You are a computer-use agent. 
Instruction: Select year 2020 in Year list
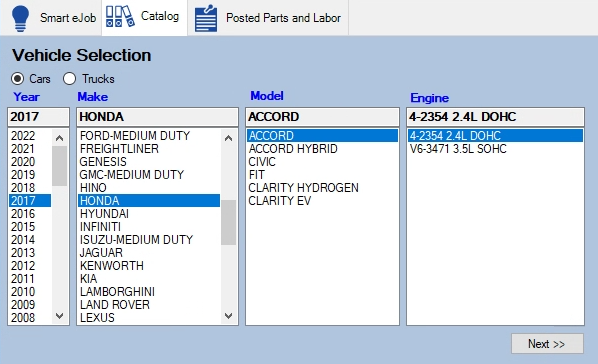coord(30,162)
